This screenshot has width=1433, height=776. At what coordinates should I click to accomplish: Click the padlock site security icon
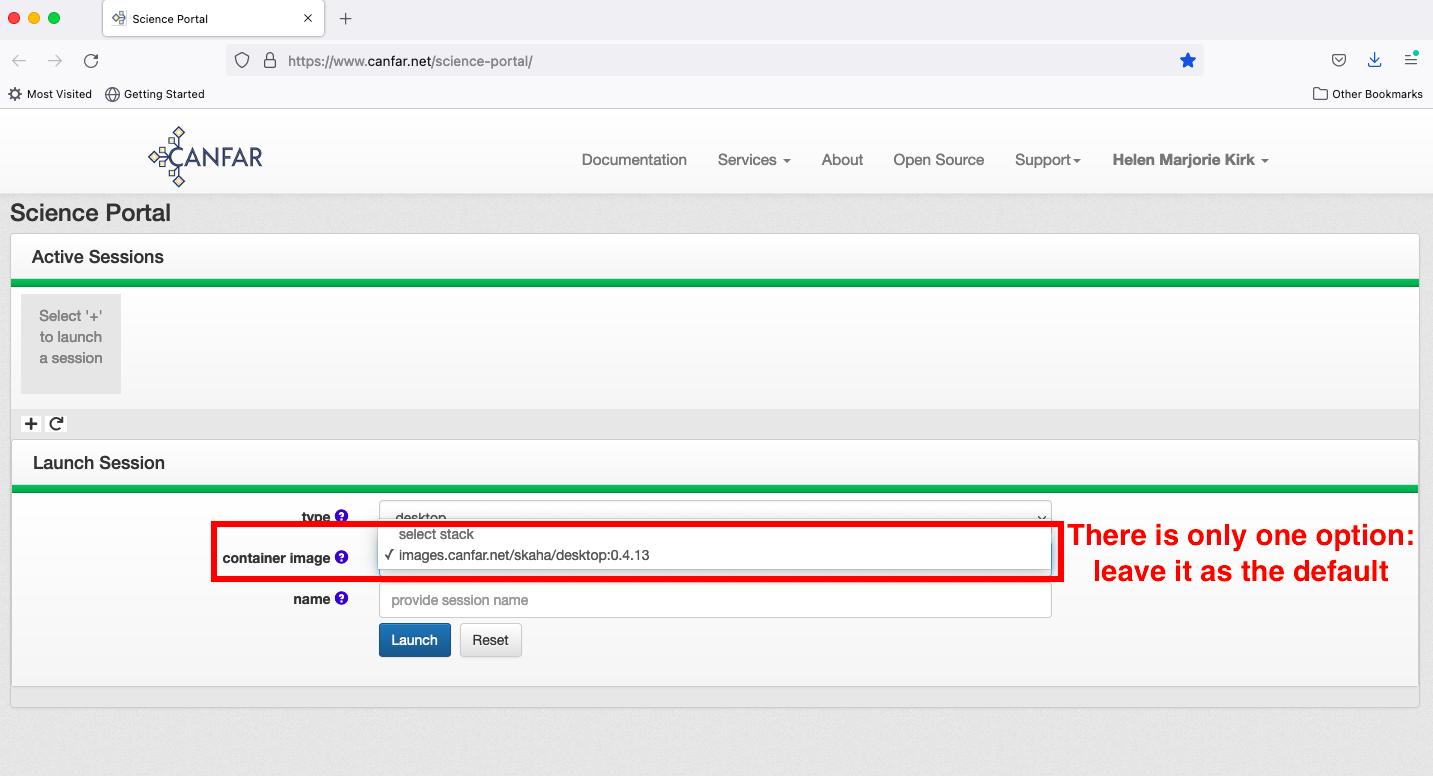pos(269,60)
